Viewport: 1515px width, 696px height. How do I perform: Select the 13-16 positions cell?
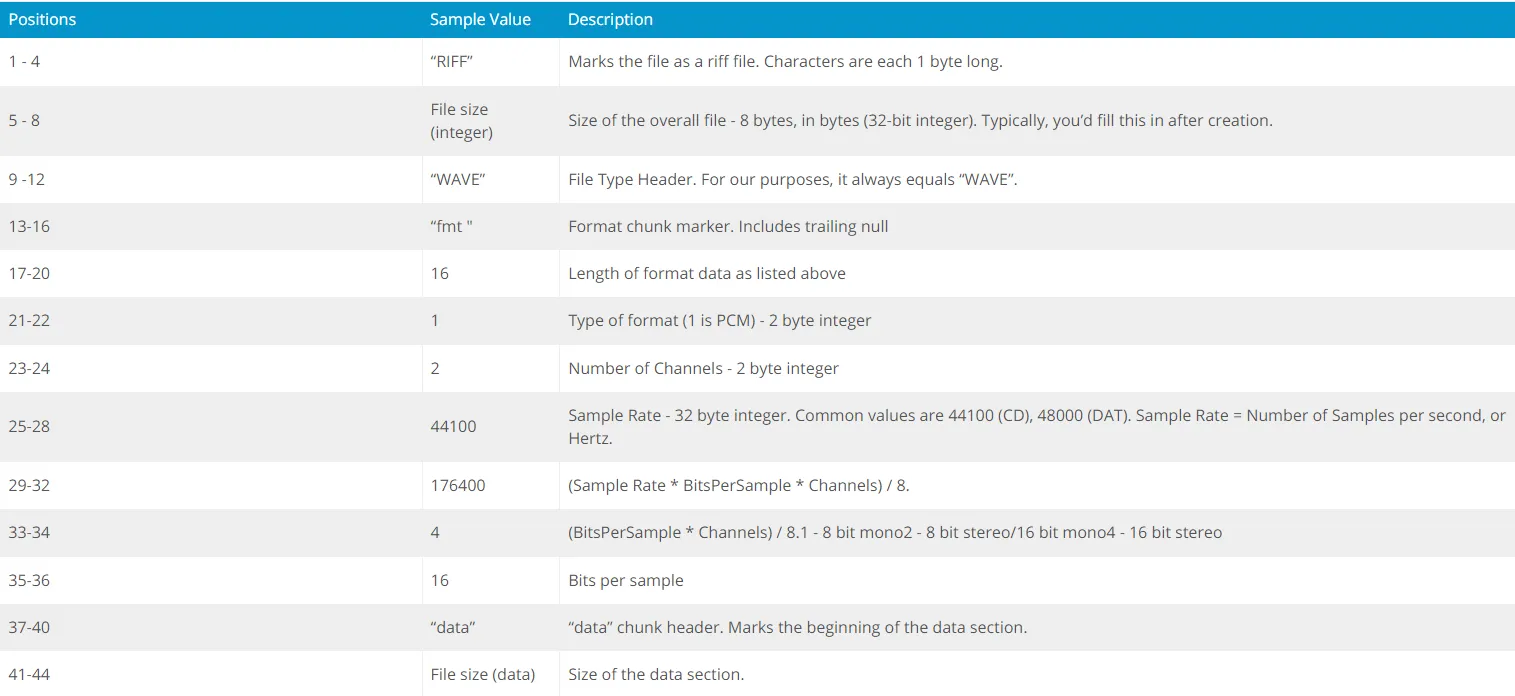pos(29,226)
